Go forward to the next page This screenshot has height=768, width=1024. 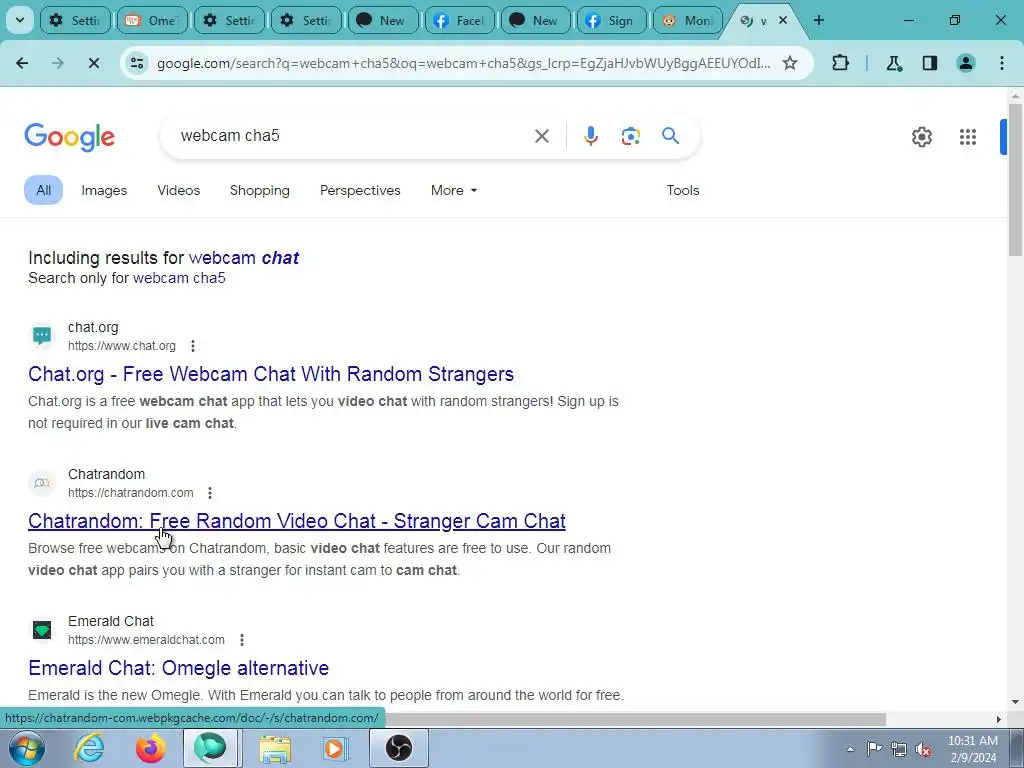tap(57, 63)
